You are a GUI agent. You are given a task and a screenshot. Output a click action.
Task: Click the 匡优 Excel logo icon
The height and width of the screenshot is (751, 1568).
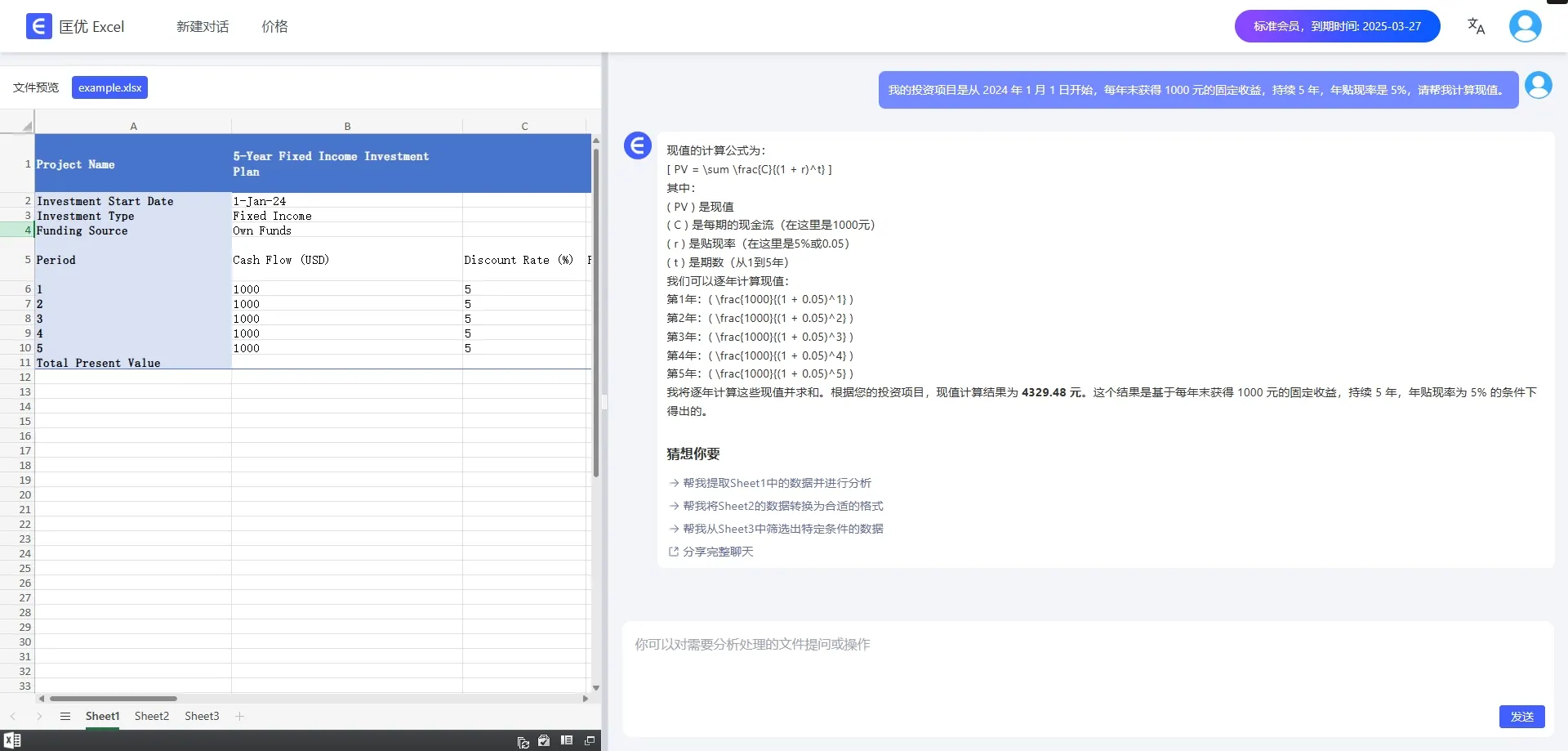(38, 26)
